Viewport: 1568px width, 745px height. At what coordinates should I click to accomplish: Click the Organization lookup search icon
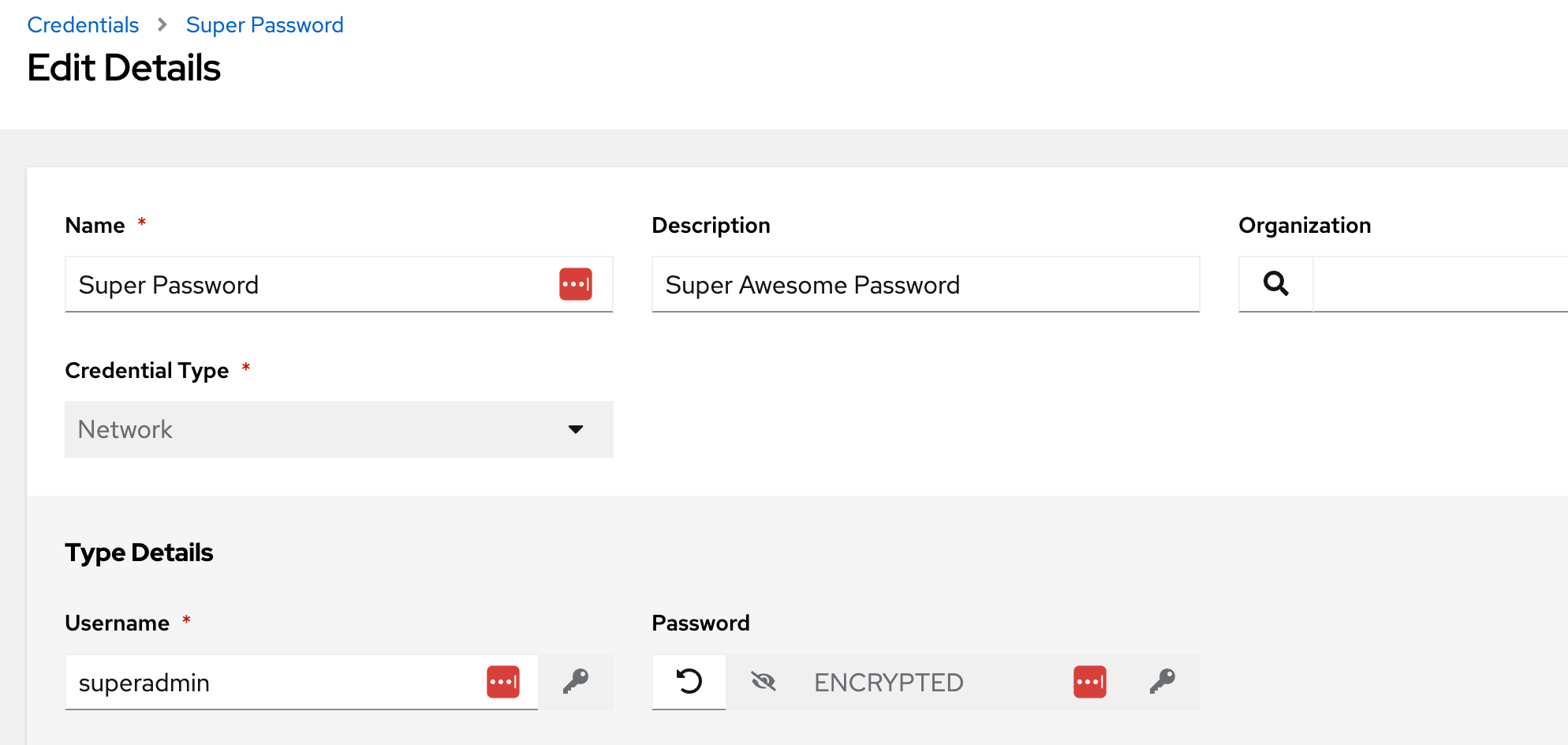1275,284
